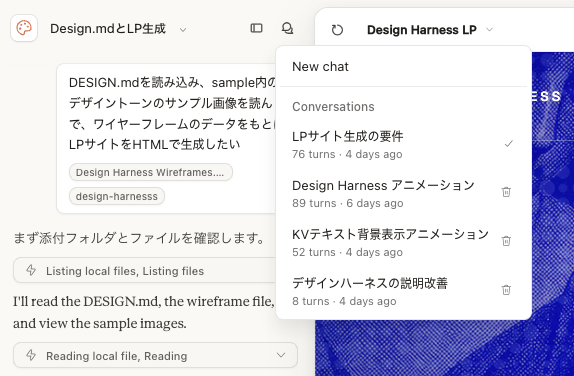Click the 89 turns · 6 days ago text
The width and height of the screenshot is (574, 376).
(347, 203)
